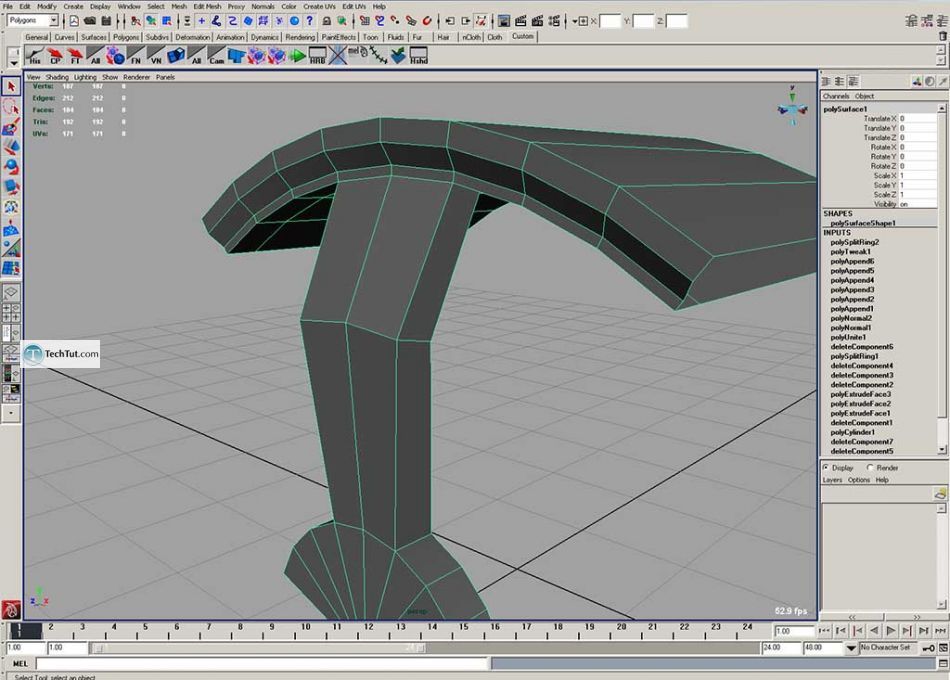Image resolution: width=950 pixels, height=680 pixels.
Task: Open the viewport Panels menu
Action: 165,77
